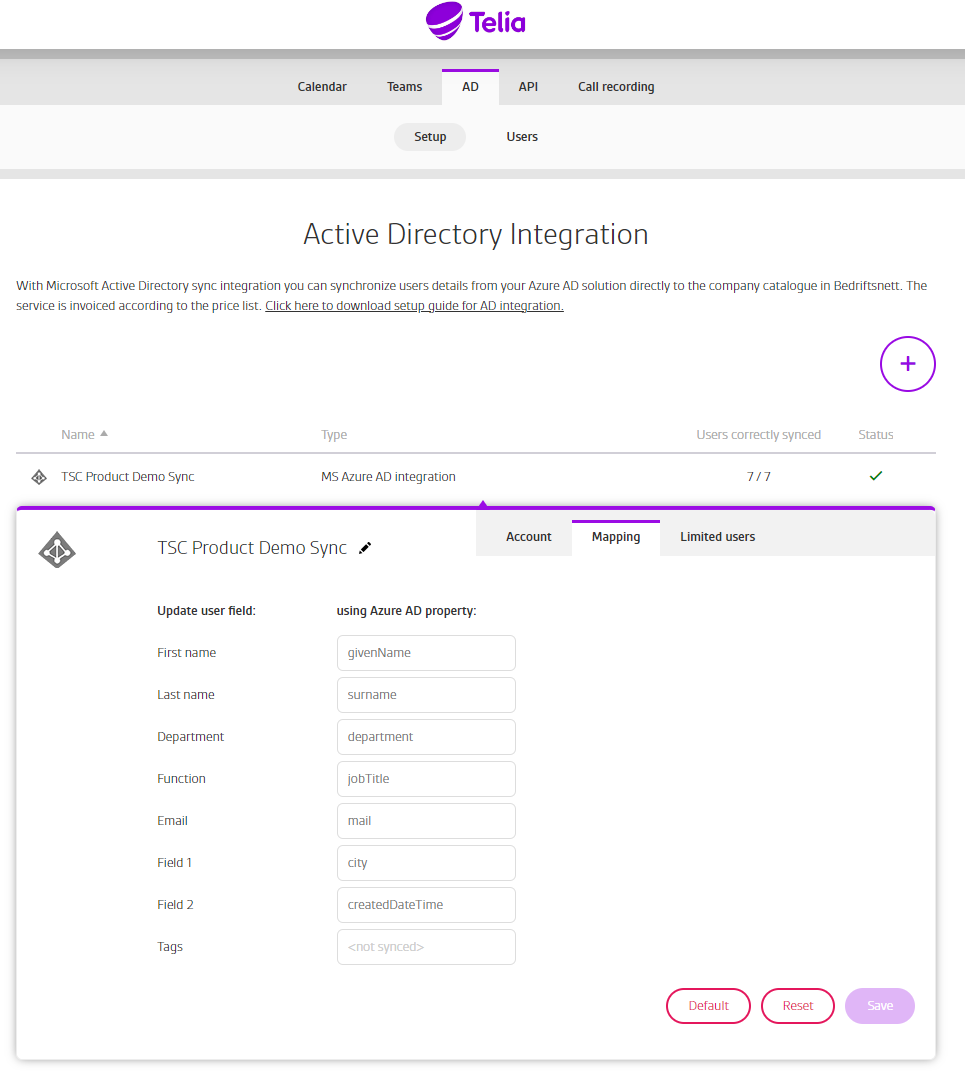The width and height of the screenshot is (965, 1071).
Task: Click the plus icon to add integration
Action: (907, 364)
